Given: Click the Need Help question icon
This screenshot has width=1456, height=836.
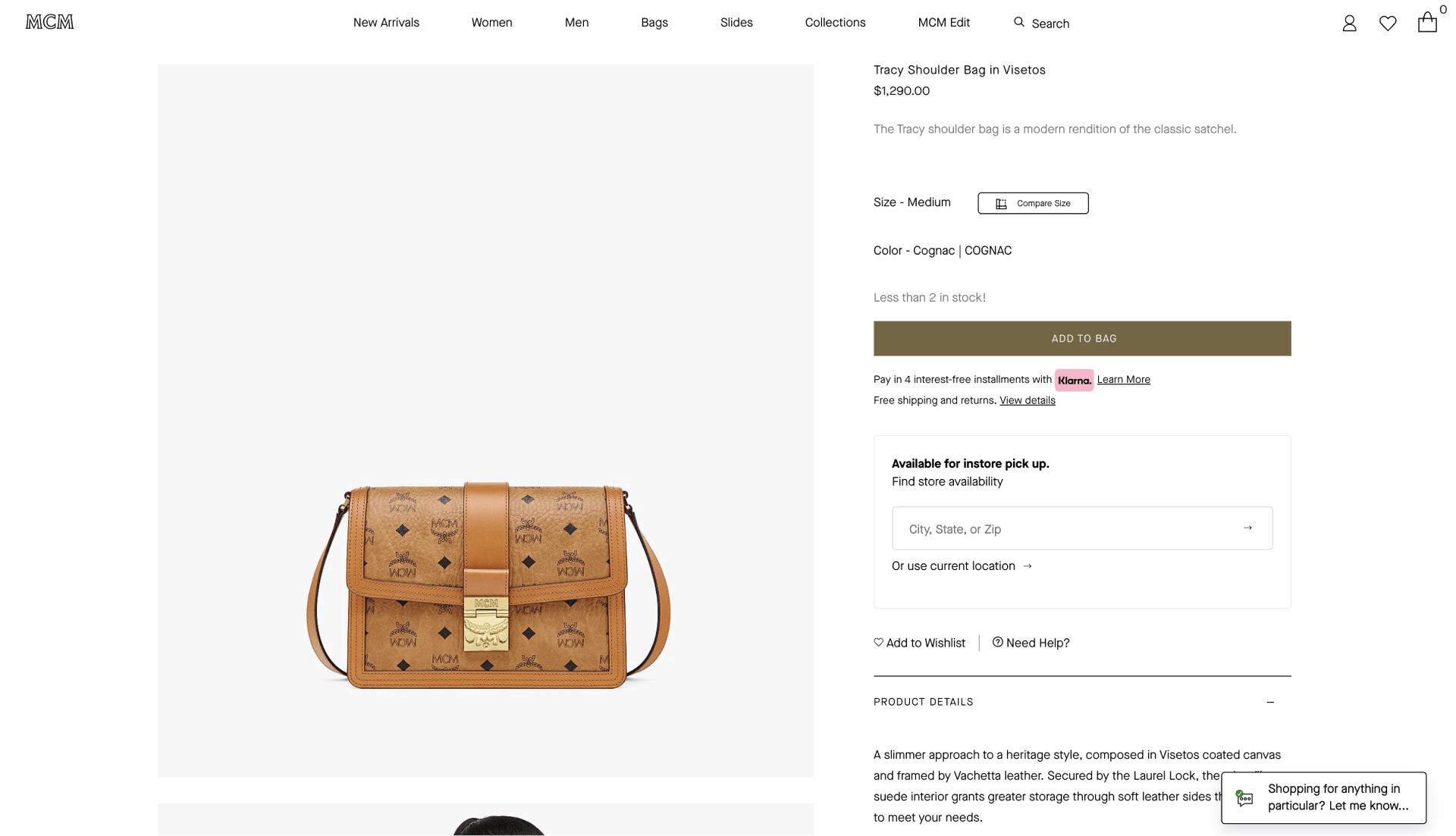Looking at the screenshot, I should click(998, 642).
